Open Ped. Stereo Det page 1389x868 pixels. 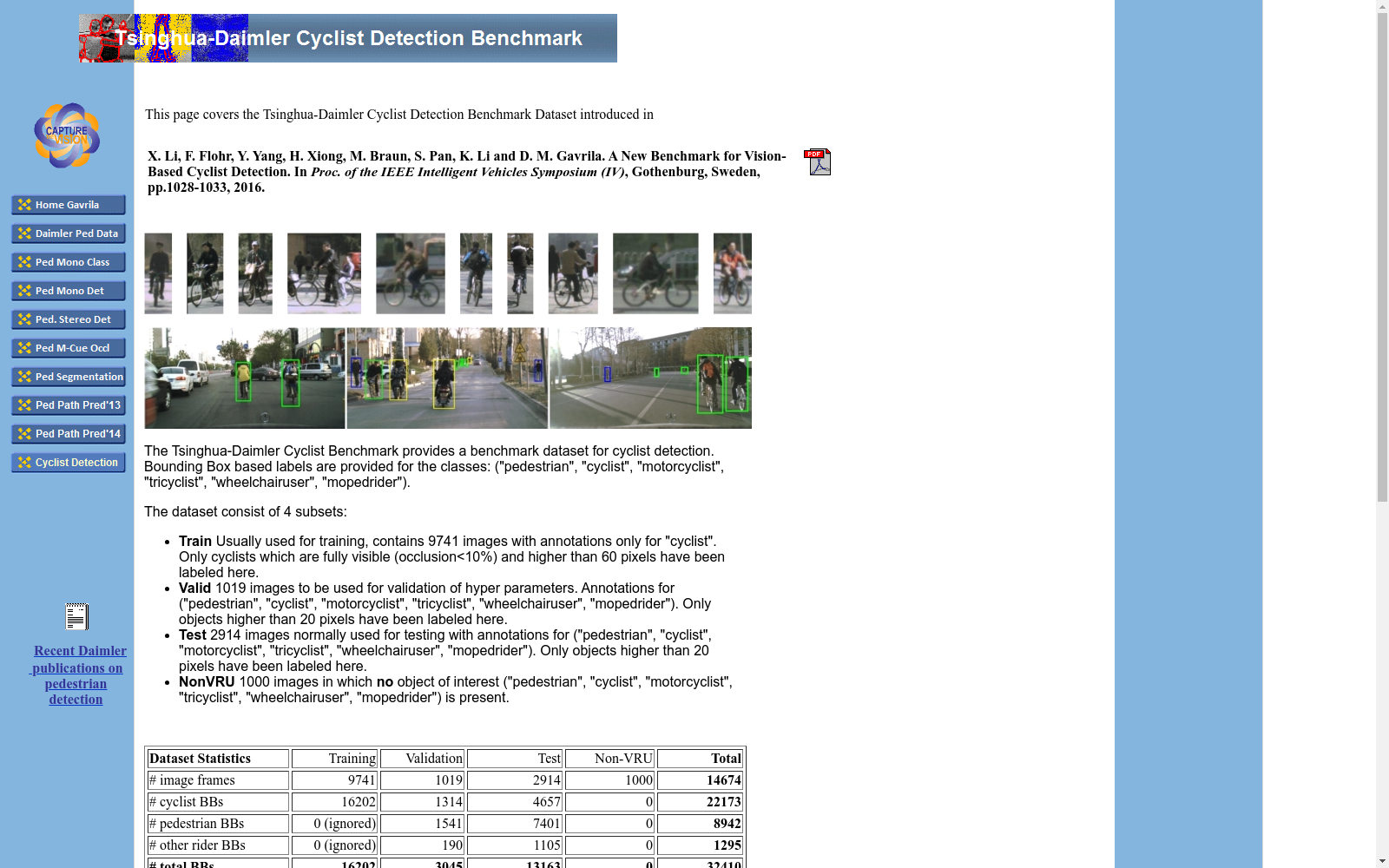69,319
